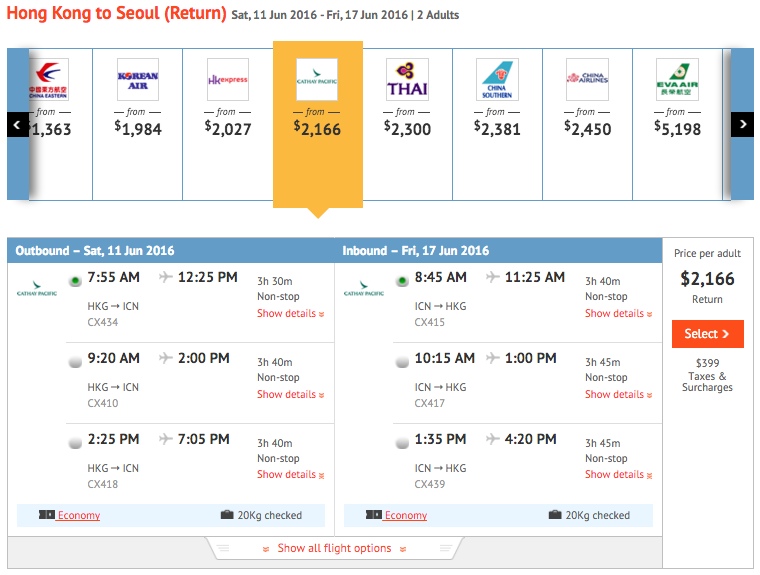The image size is (760, 575).
Task: Pick the China Southern airline logo
Action: tap(497, 80)
